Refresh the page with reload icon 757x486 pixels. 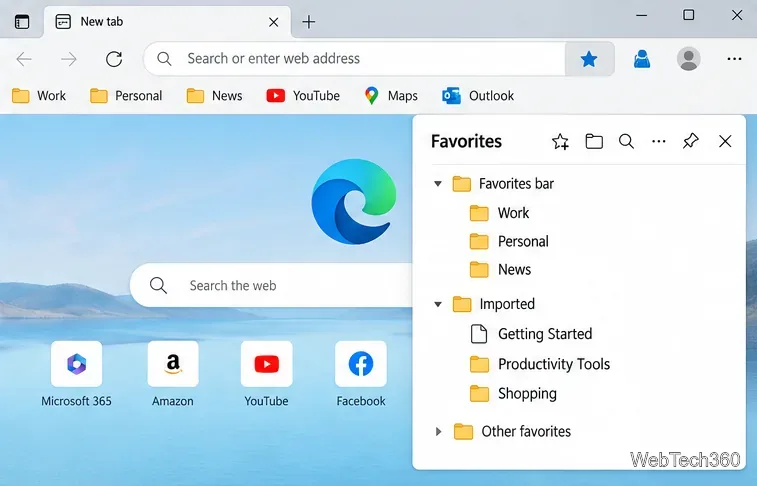click(114, 59)
